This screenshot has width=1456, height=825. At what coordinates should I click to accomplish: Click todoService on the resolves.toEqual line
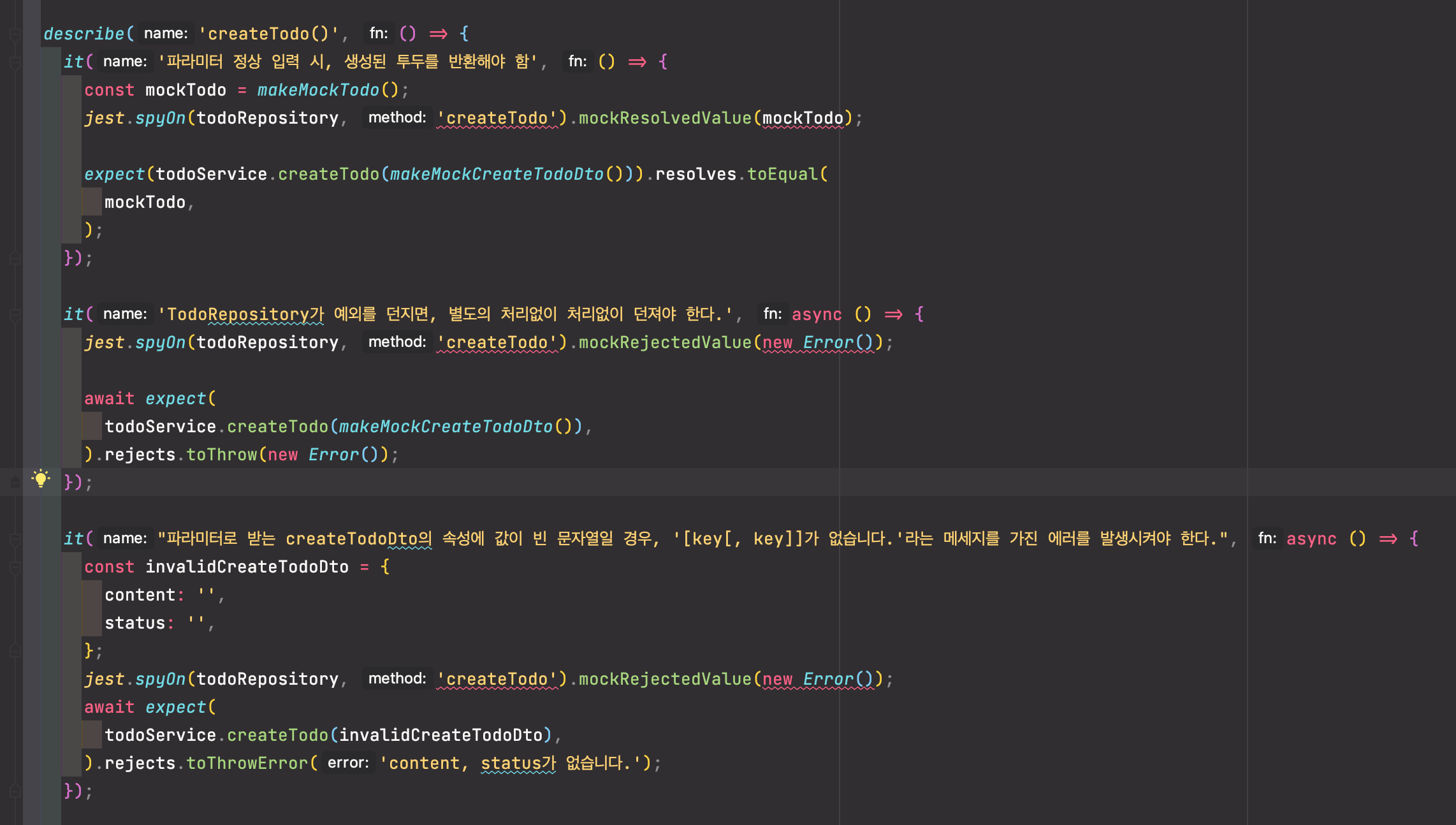211,174
